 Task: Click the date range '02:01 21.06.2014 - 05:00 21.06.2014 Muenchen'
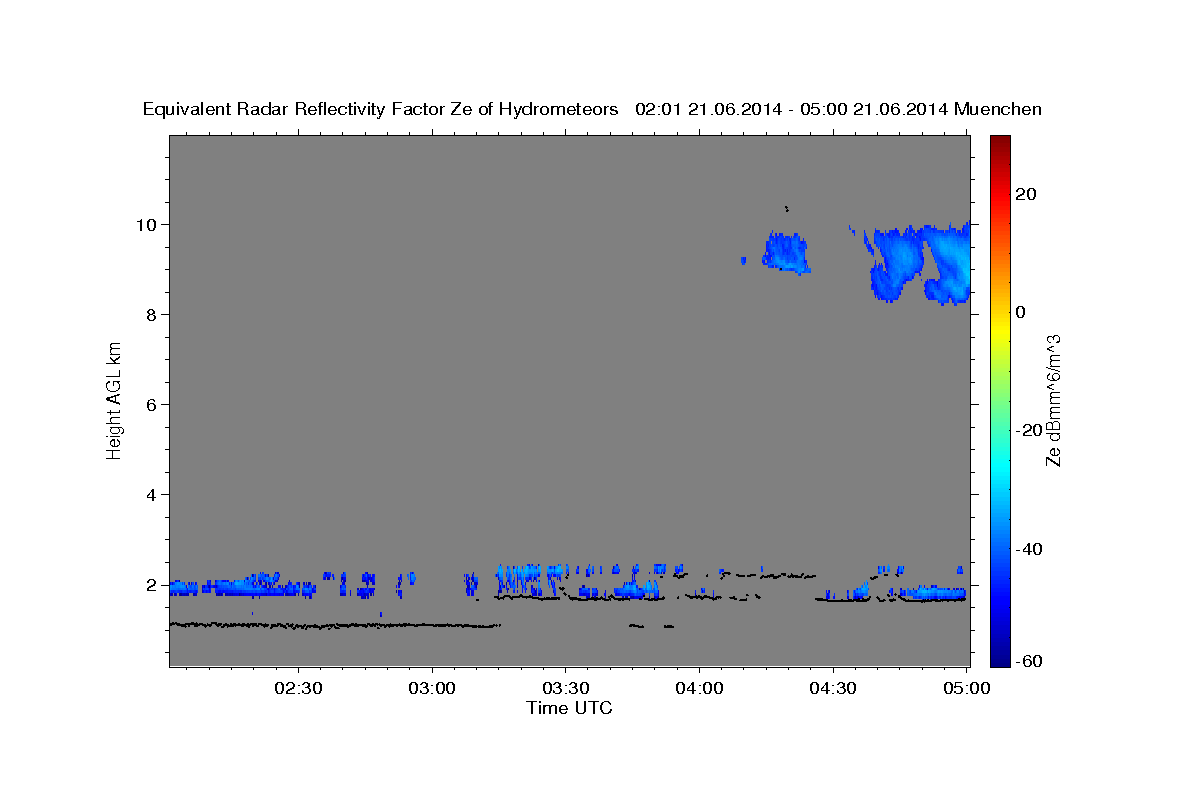point(838,109)
